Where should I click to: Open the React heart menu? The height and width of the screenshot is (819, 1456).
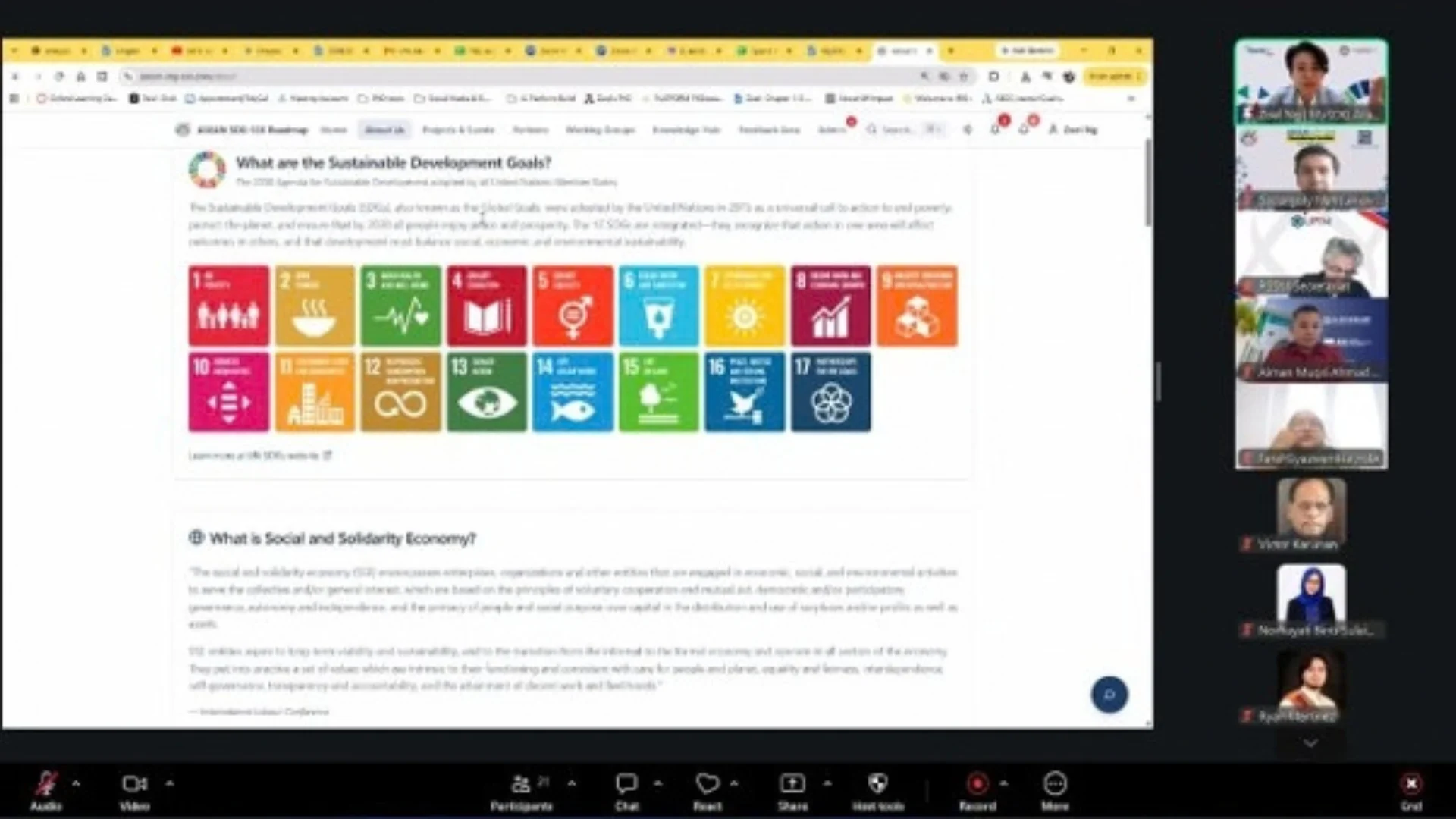tap(708, 790)
